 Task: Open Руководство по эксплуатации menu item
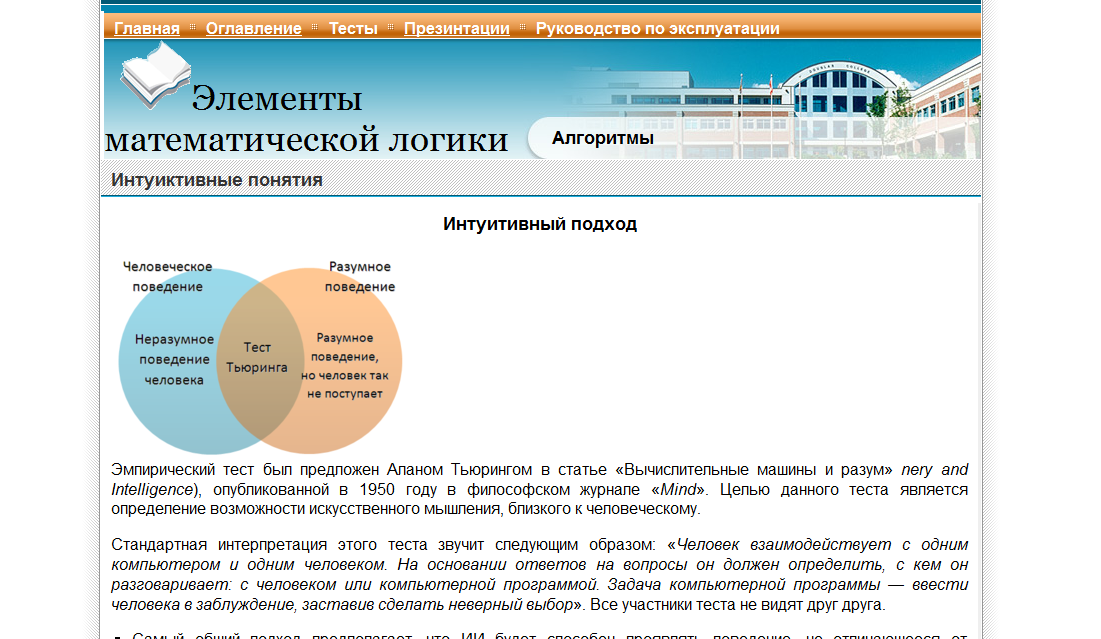657,28
